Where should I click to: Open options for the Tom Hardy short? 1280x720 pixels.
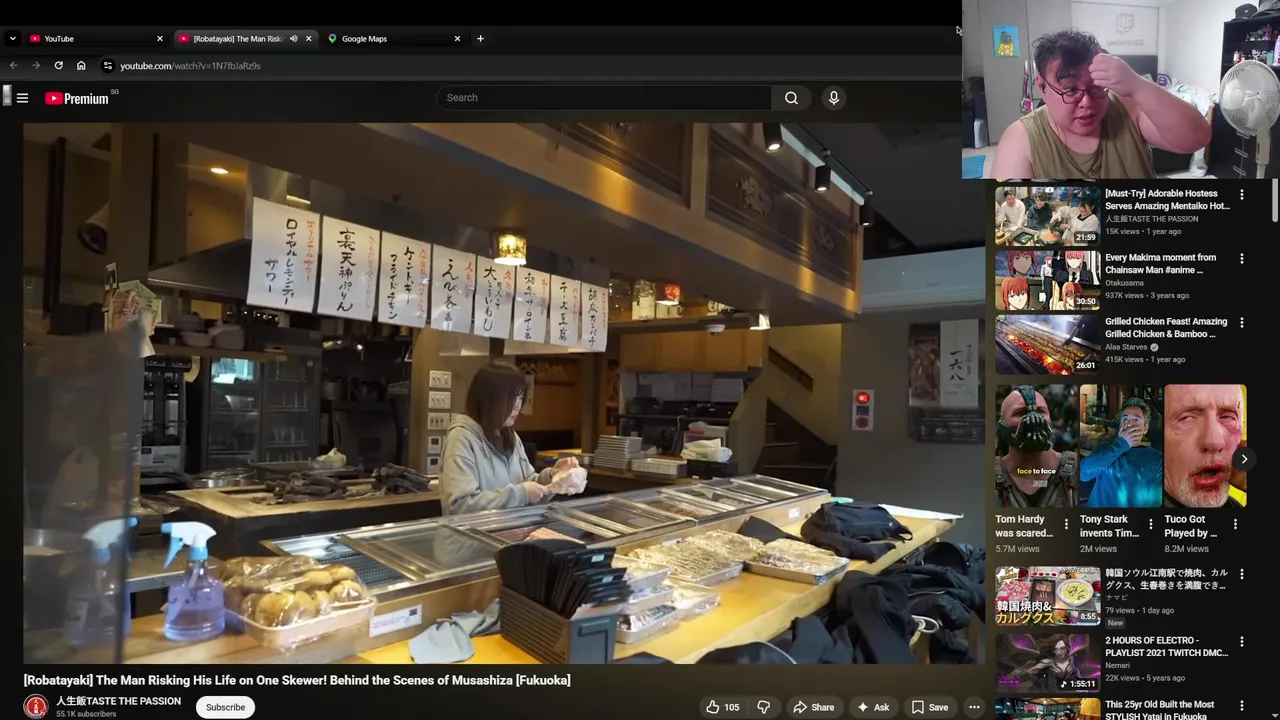click(x=1066, y=524)
